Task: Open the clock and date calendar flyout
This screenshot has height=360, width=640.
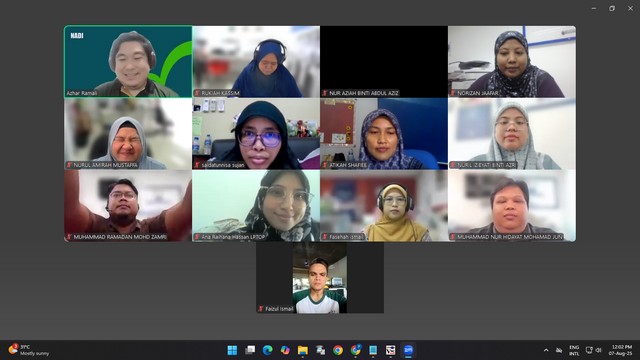Action: (x=621, y=350)
